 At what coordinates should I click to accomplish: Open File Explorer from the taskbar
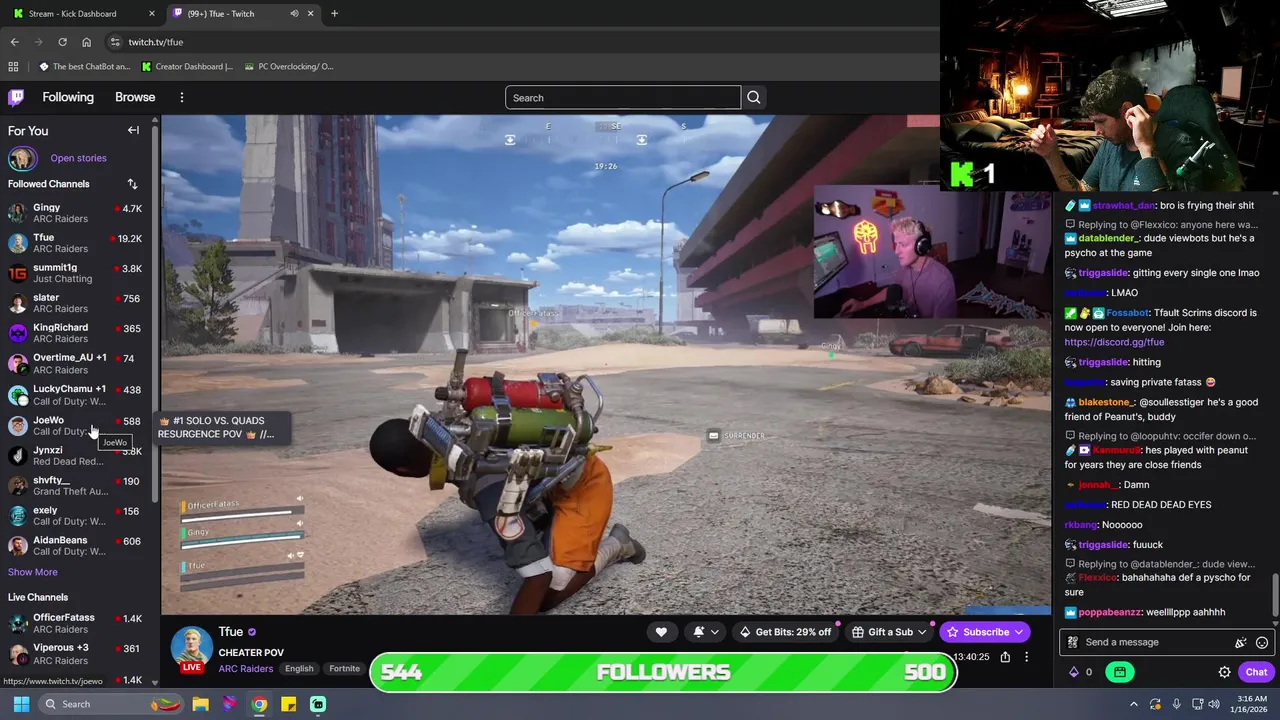(x=200, y=704)
